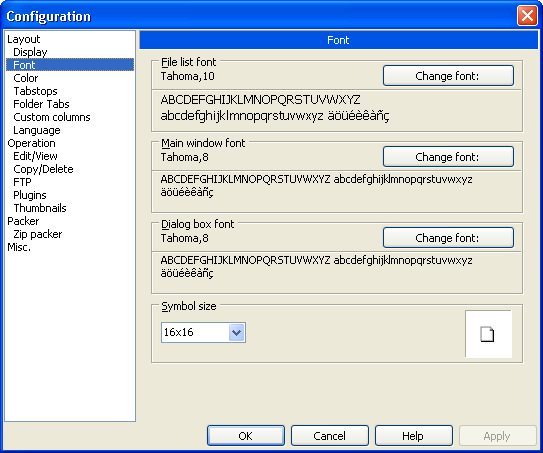The image size is (543, 453).
Task: Open the Symbol size dropdown arrow
Action: click(x=237, y=332)
